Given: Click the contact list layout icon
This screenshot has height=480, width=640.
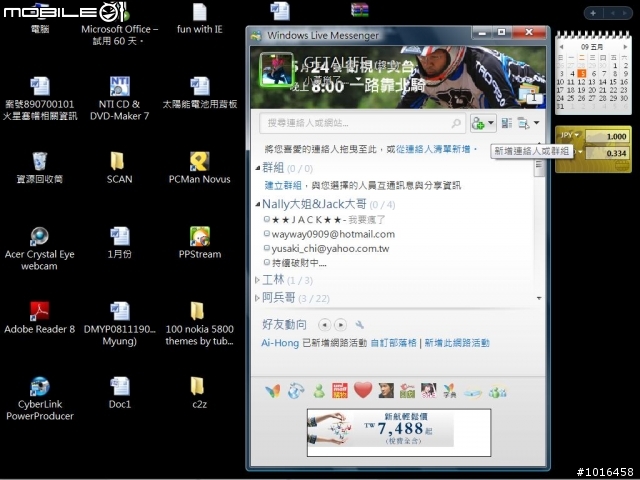Looking at the screenshot, I should [507, 123].
